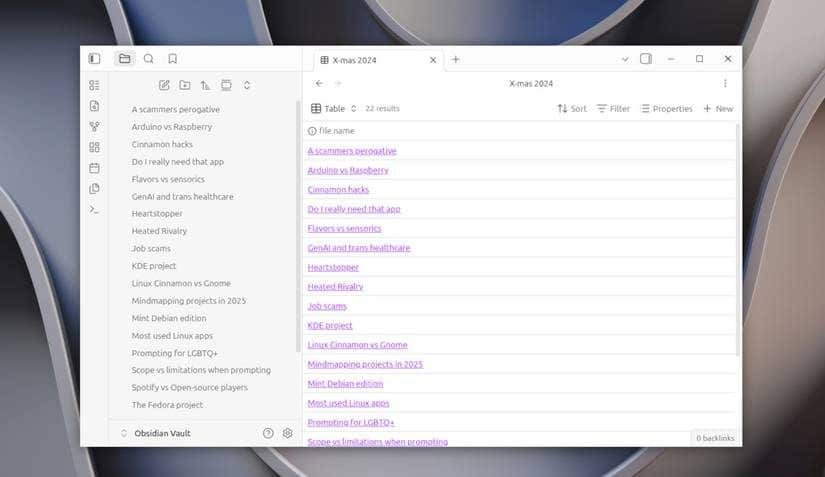
Task: Click the 0 backlinks status indicator
Action: pos(715,438)
